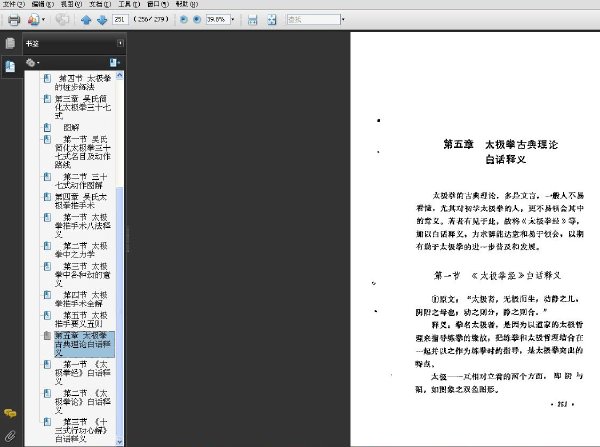Click the bookmarks scrollbar down arrow
Image resolution: width=600 pixels, height=447 pixels.
click(120, 441)
